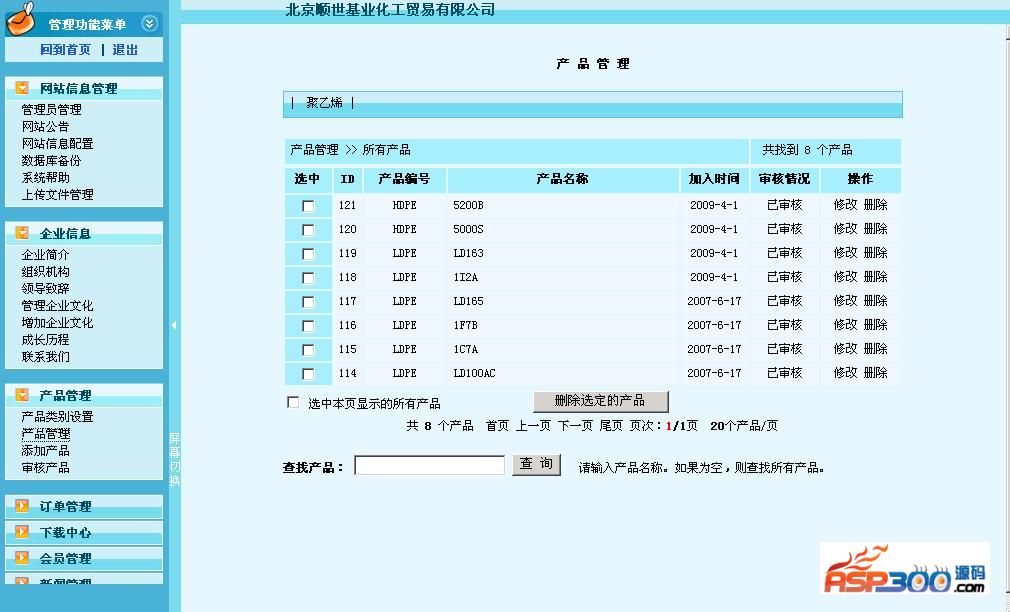The image size is (1010, 612).
Task: Open 增加企业文化 in sidebar
Action: 57,322
